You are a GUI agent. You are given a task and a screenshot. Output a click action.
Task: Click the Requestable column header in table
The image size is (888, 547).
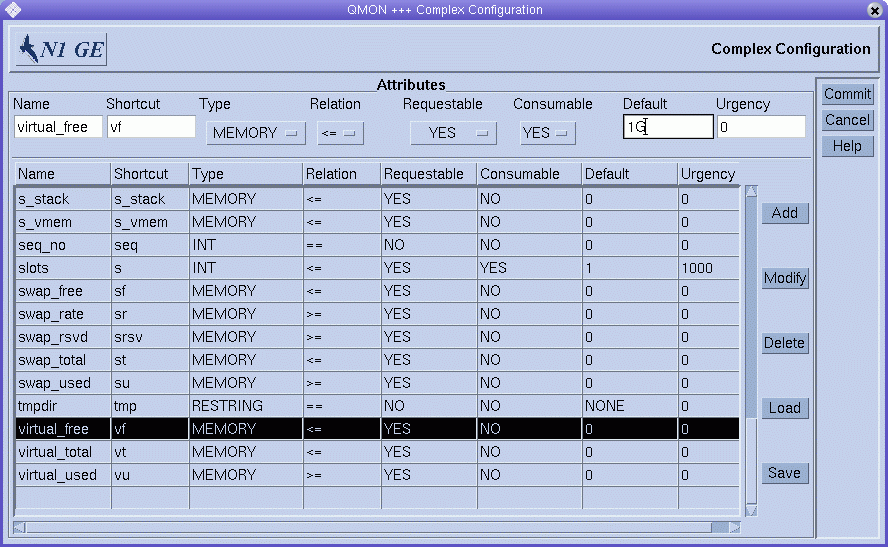click(x=429, y=174)
